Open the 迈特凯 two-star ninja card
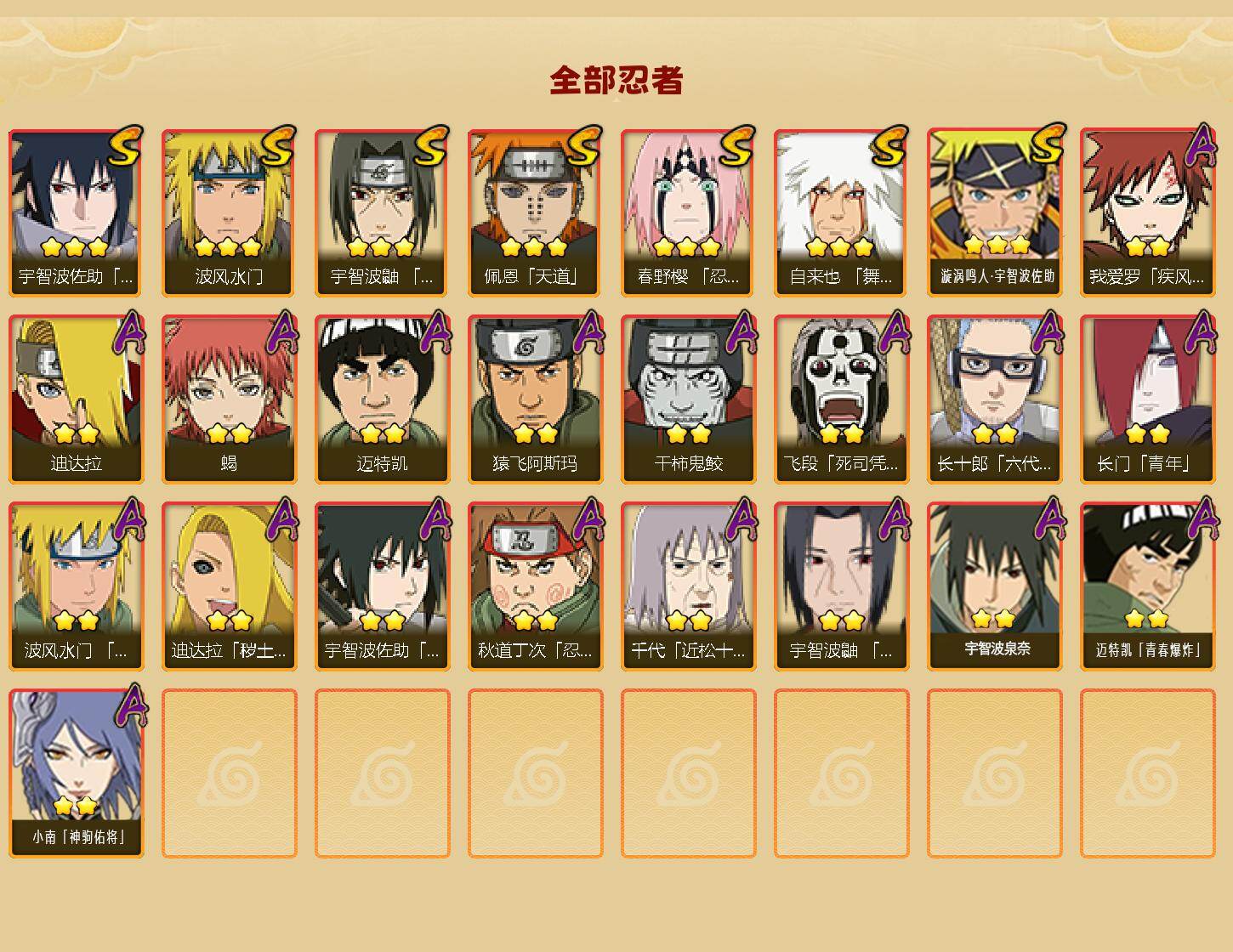Screen dimensions: 1233x952 tap(382, 399)
